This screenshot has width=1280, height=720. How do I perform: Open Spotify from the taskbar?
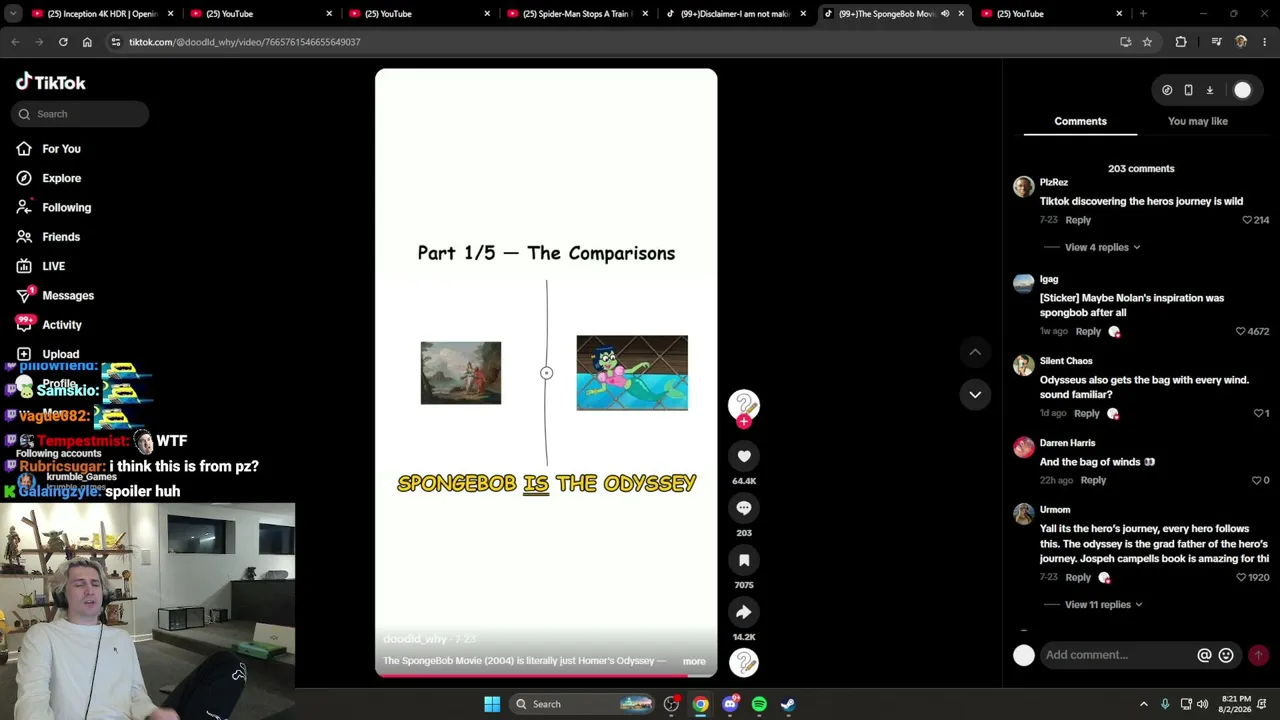(x=759, y=704)
